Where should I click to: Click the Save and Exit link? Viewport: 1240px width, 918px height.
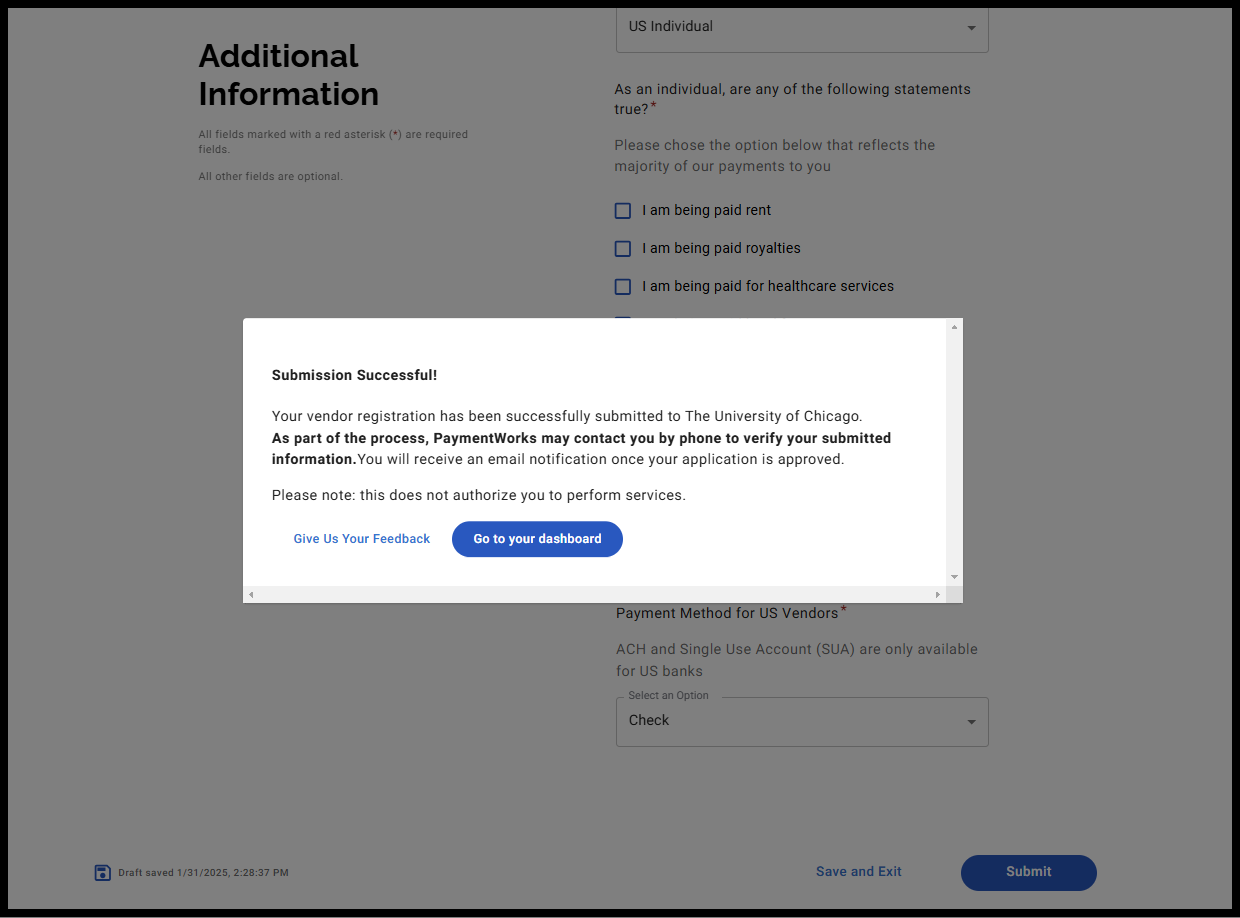click(x=859, y=872)
